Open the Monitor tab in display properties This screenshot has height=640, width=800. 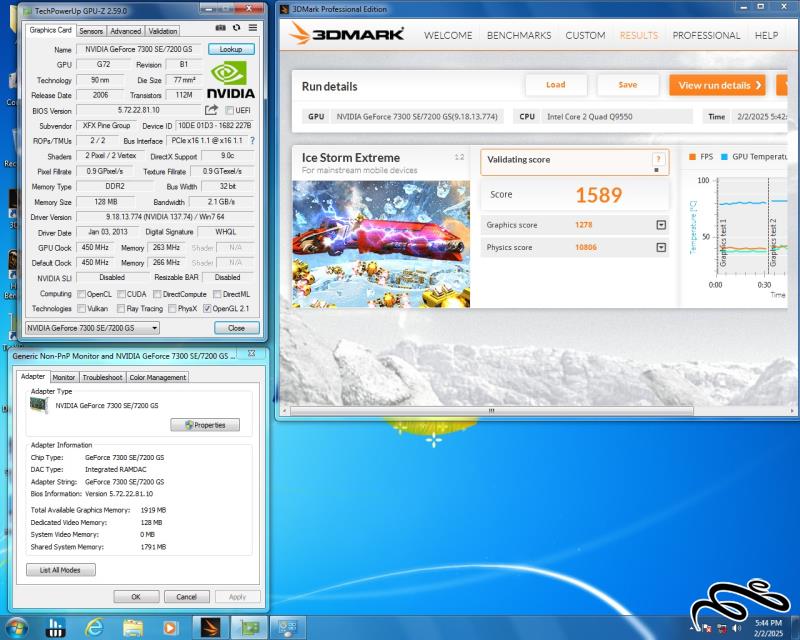(64, 377)
